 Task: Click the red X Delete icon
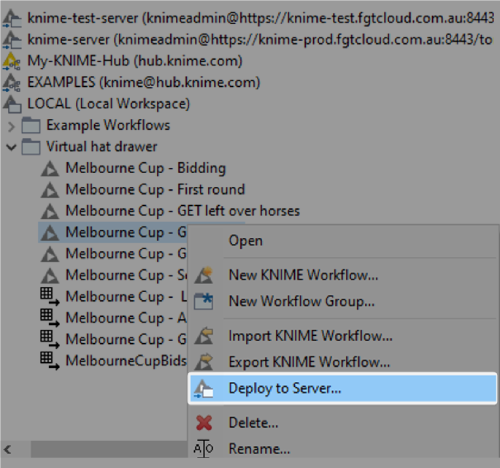(204, 423)
